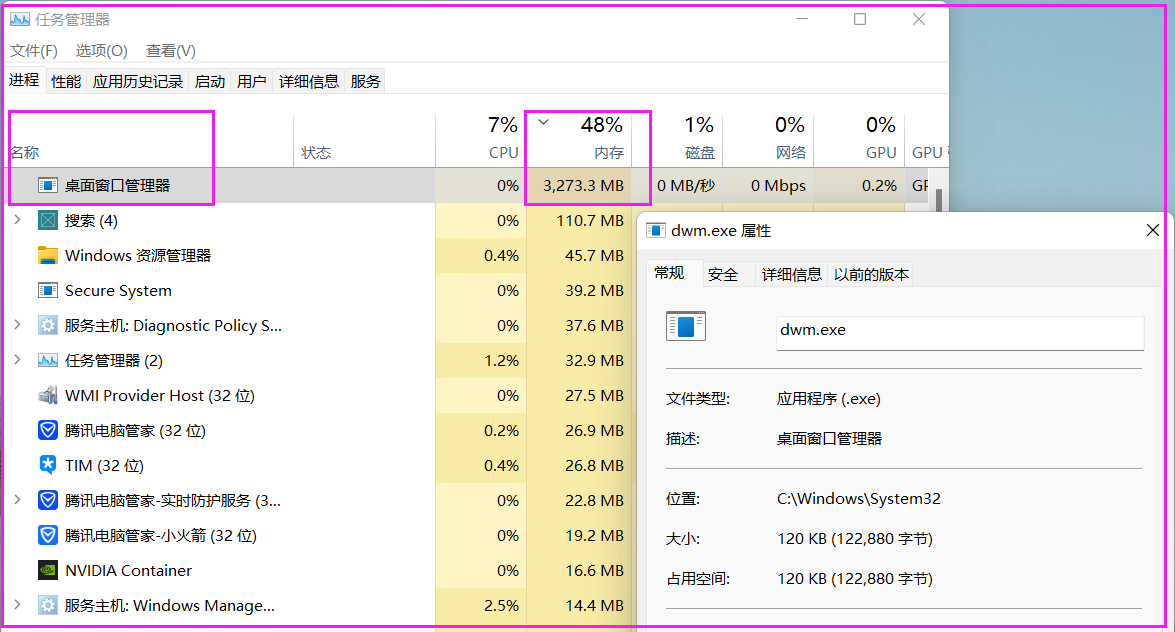
Task: Click the TIM application icon
Action: pos(47,465)
